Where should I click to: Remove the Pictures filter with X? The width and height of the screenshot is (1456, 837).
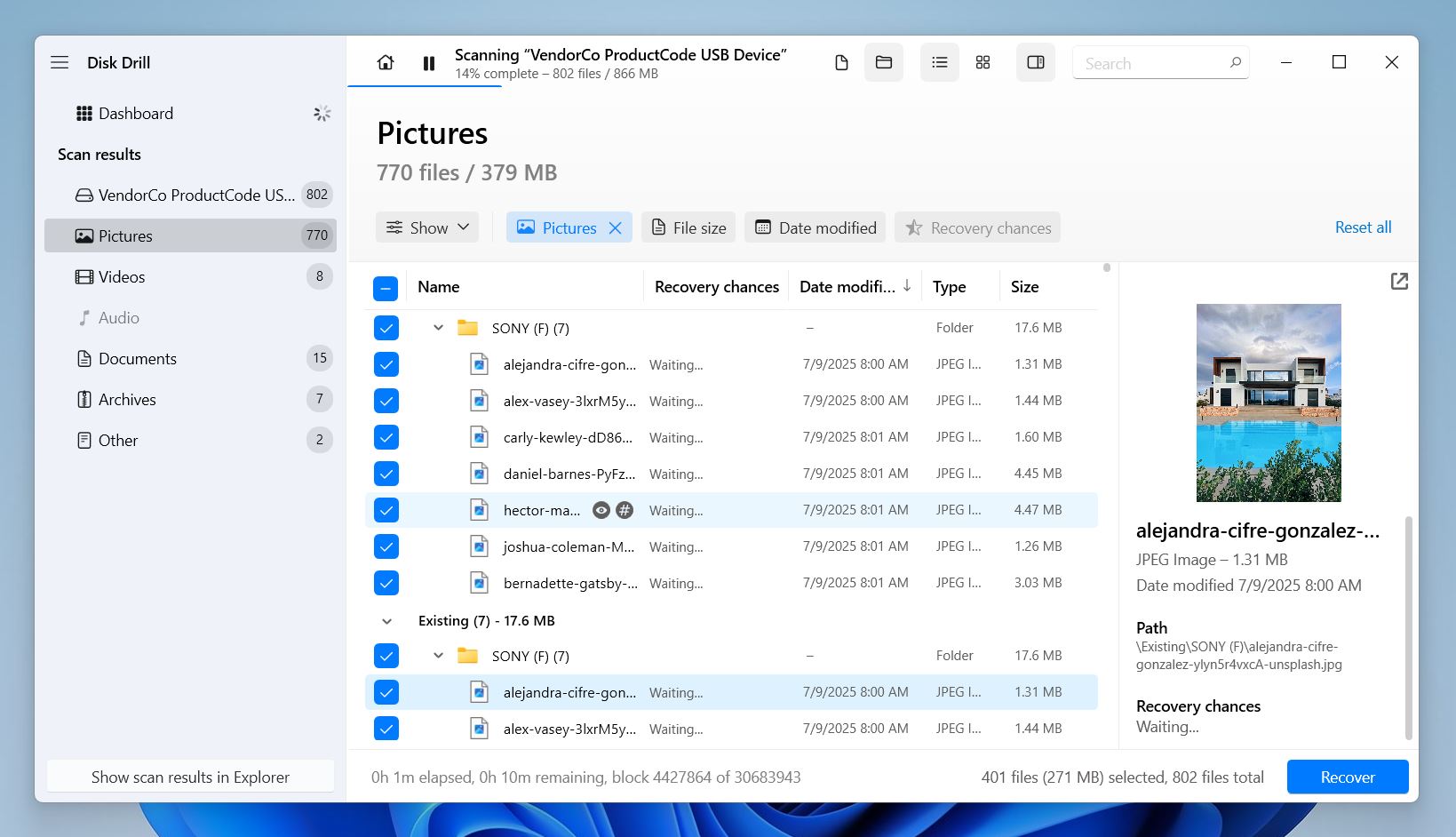point(615,228)
